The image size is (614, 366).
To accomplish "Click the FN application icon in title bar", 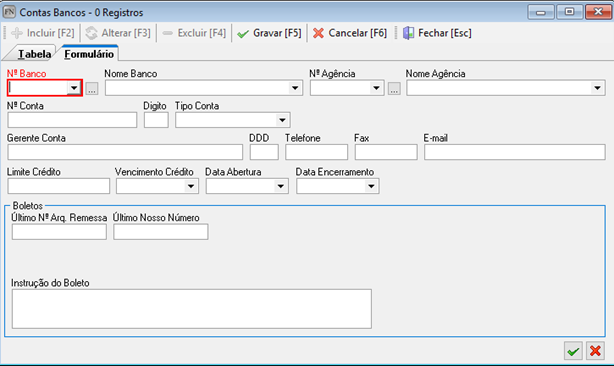I will click(x=9, y=12).
